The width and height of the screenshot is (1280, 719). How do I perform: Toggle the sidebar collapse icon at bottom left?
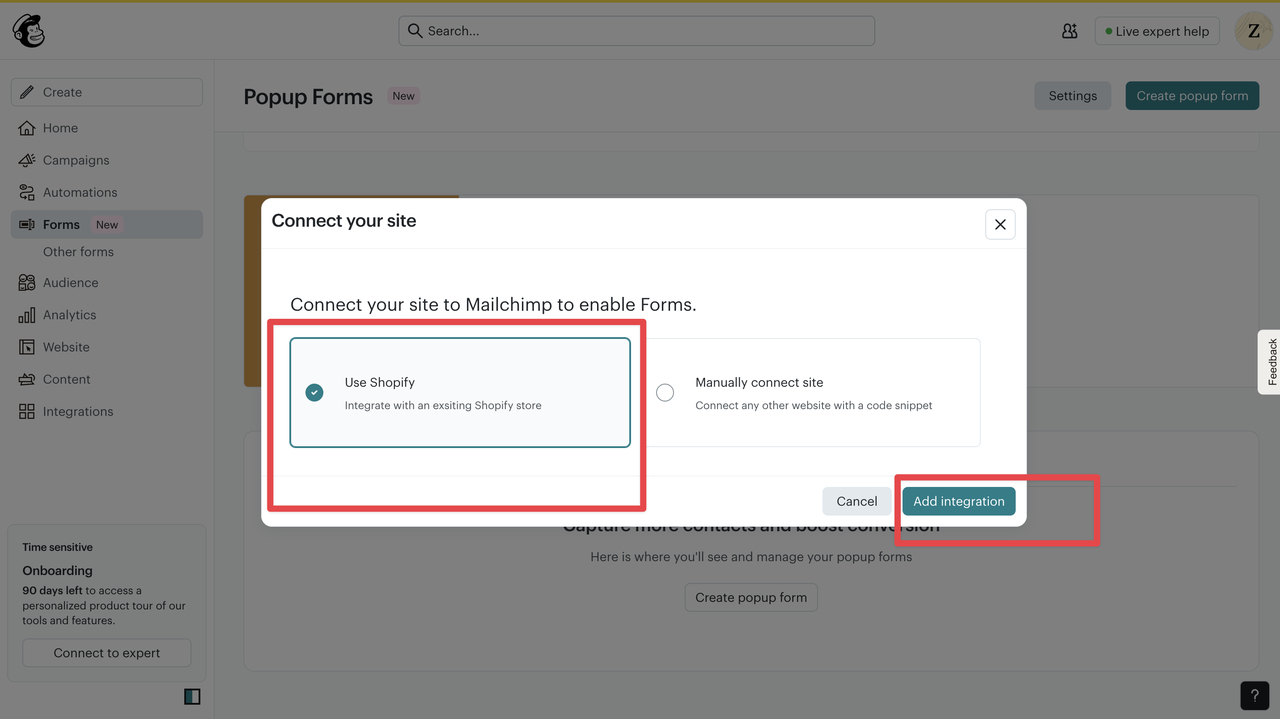192,695
